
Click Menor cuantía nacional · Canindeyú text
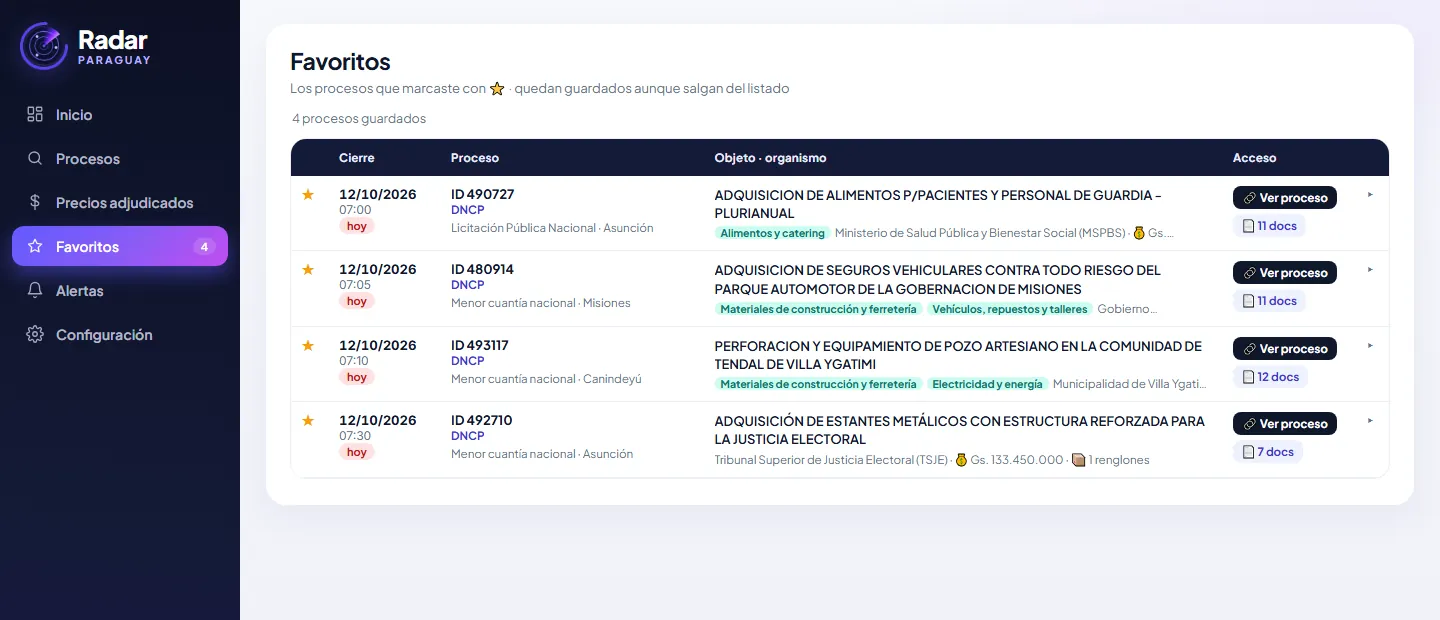click(x=546, y=379)
